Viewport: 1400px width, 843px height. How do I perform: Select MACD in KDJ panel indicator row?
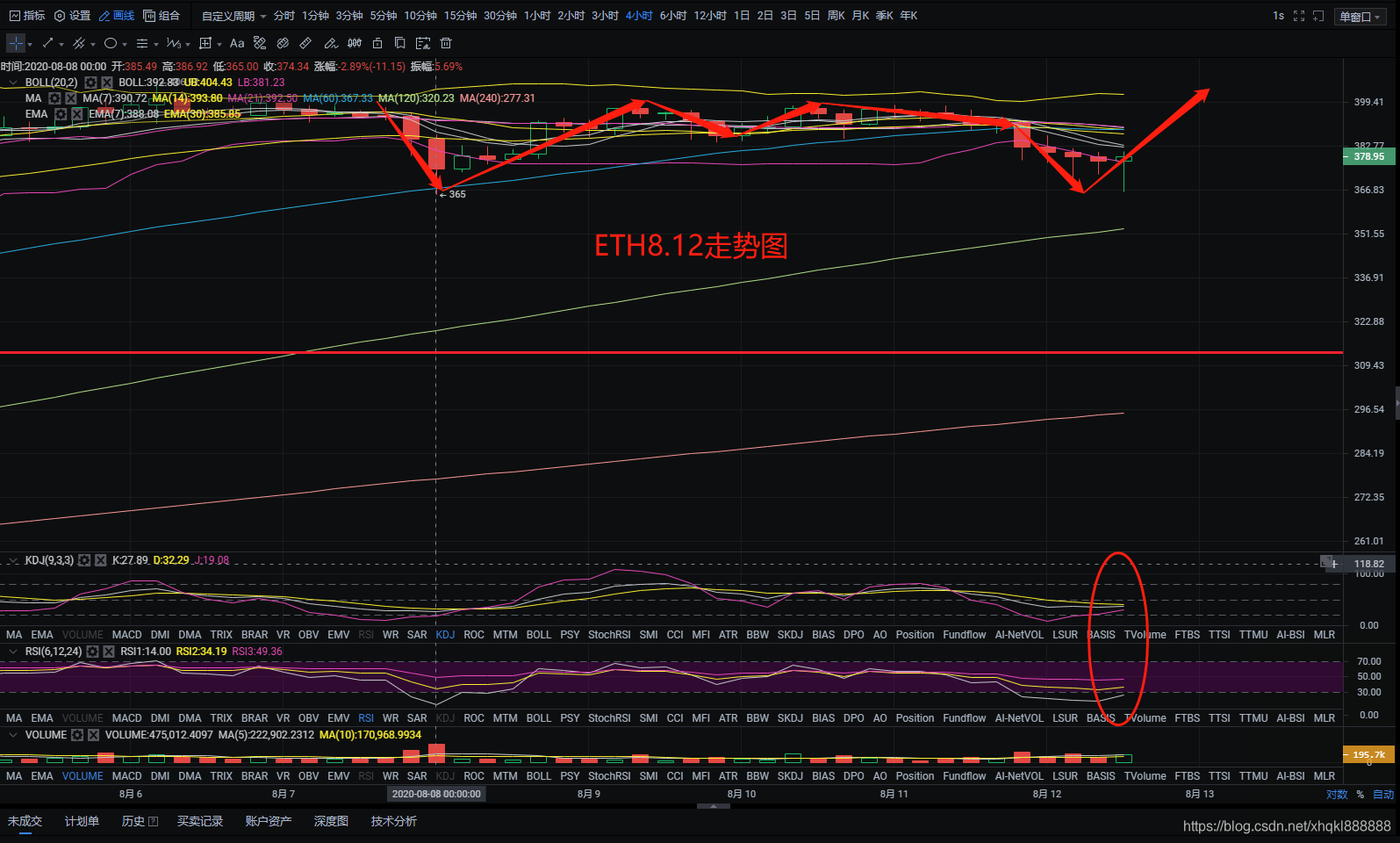coord(127,635)
